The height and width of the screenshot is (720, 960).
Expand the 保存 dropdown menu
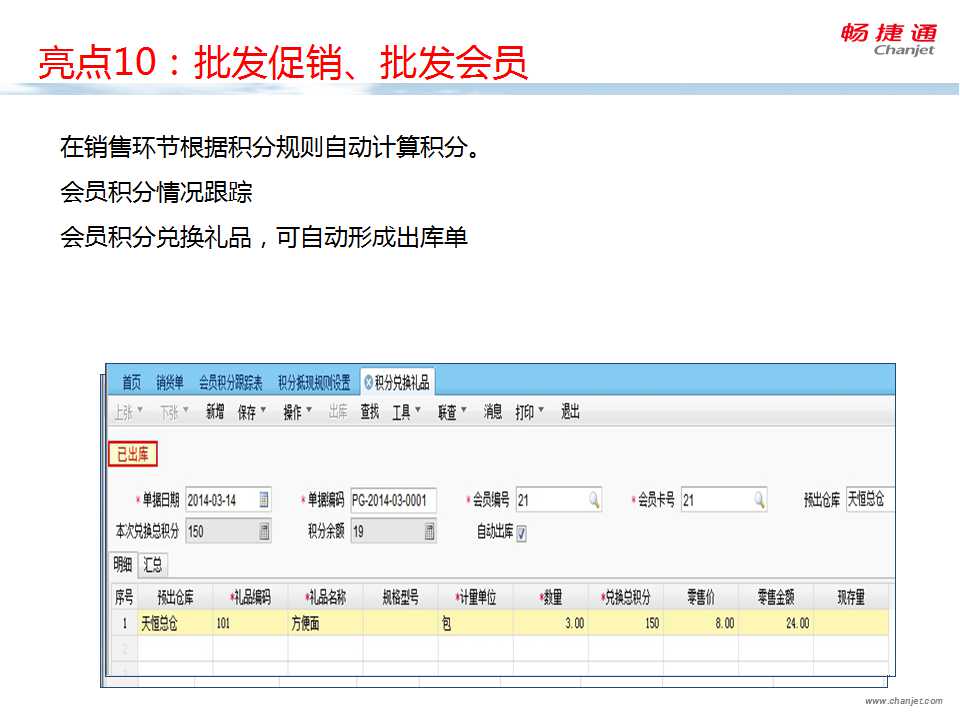point(252,412)
